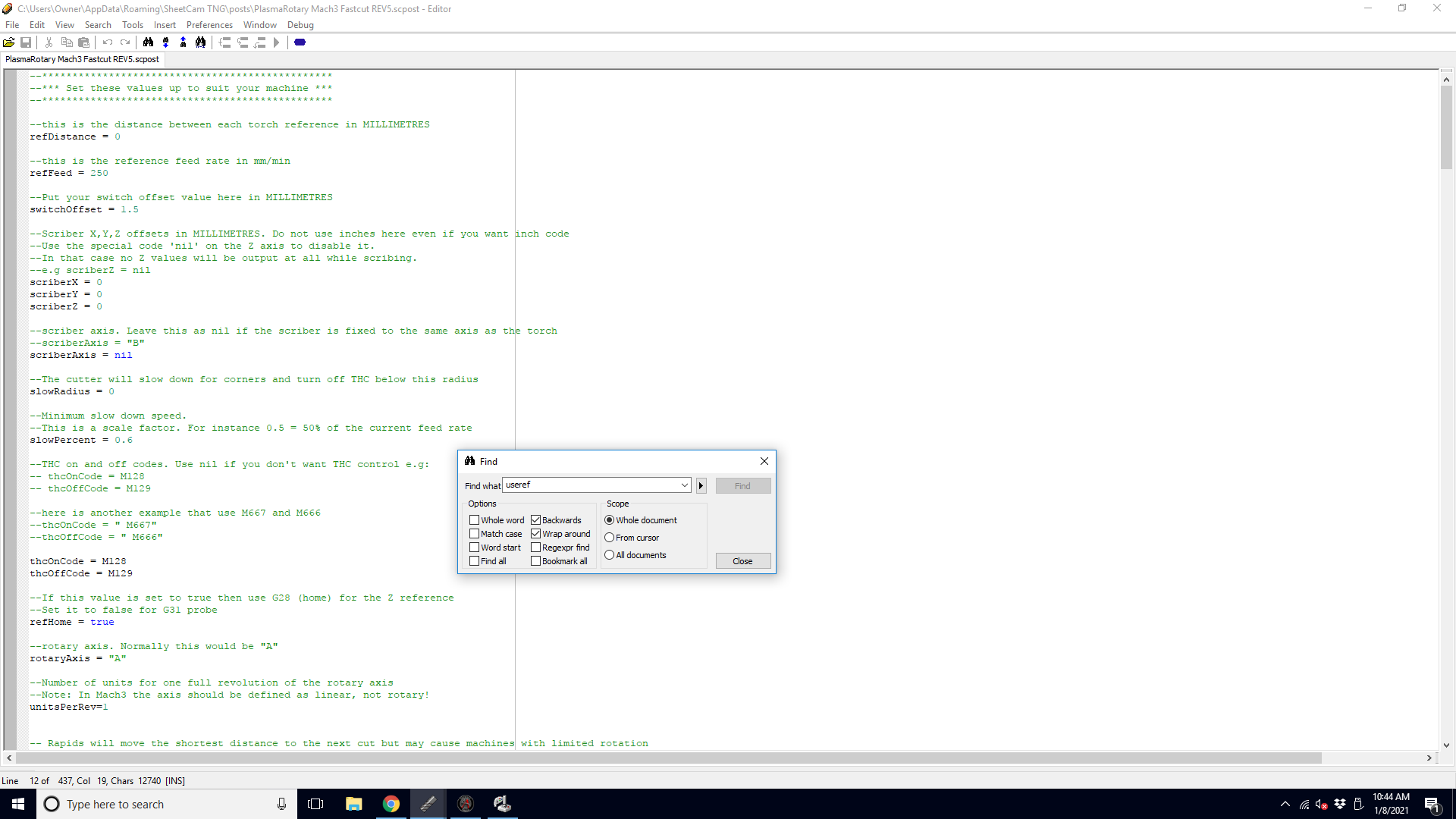The height and width of the screenshot is (819, 1456).
Task: Open the Windows Start menu
Action: (x=18, y=804)
